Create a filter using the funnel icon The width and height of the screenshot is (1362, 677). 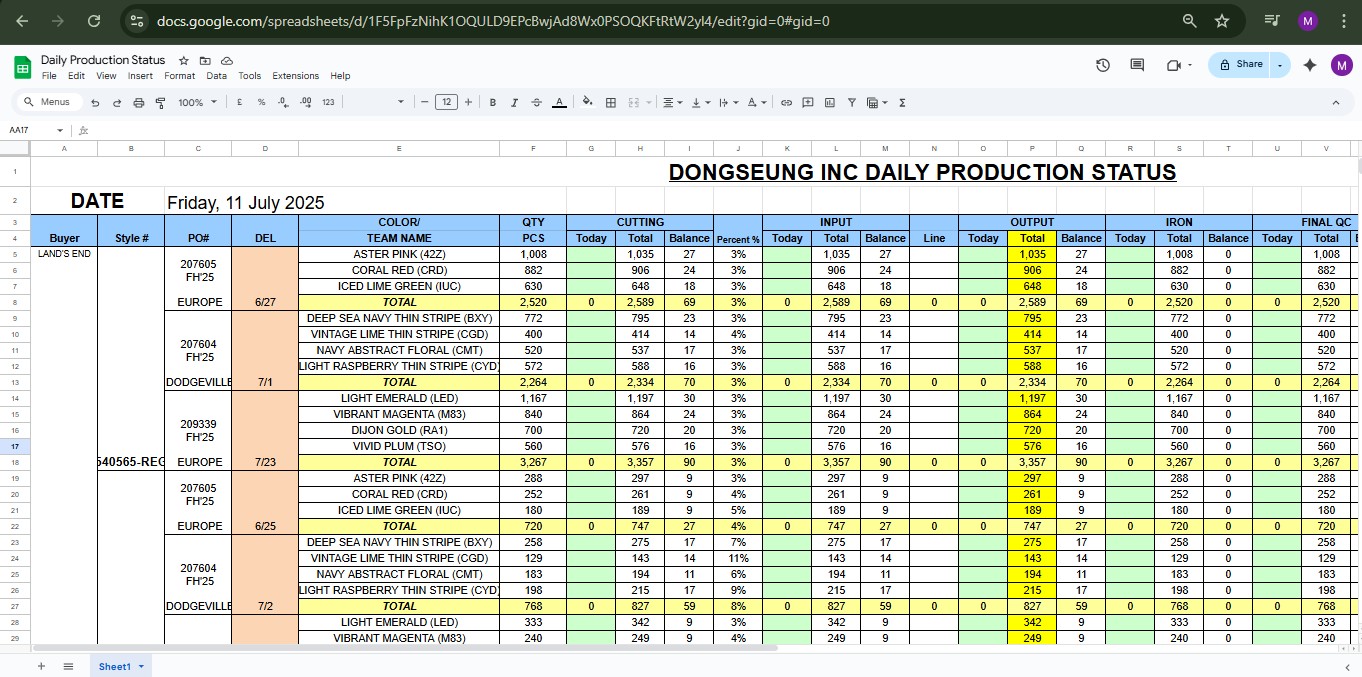point(851,102)
